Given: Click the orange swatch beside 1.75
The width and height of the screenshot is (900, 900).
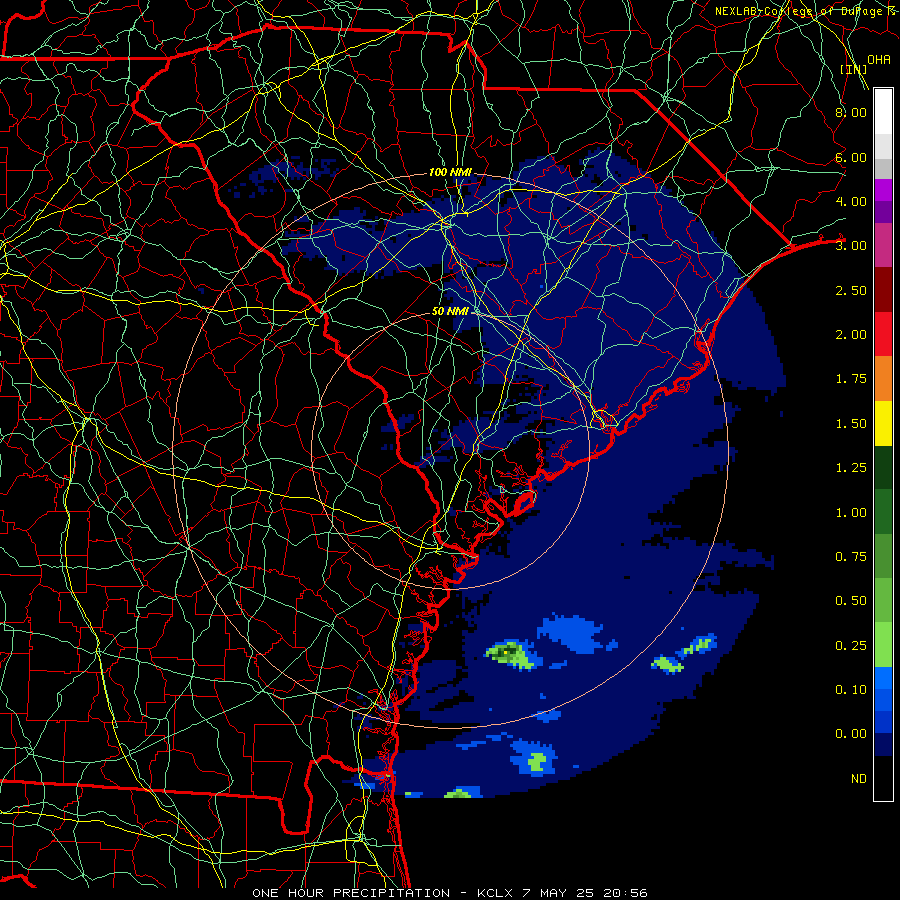Looking at the screenshot, I should pos(883,379).
